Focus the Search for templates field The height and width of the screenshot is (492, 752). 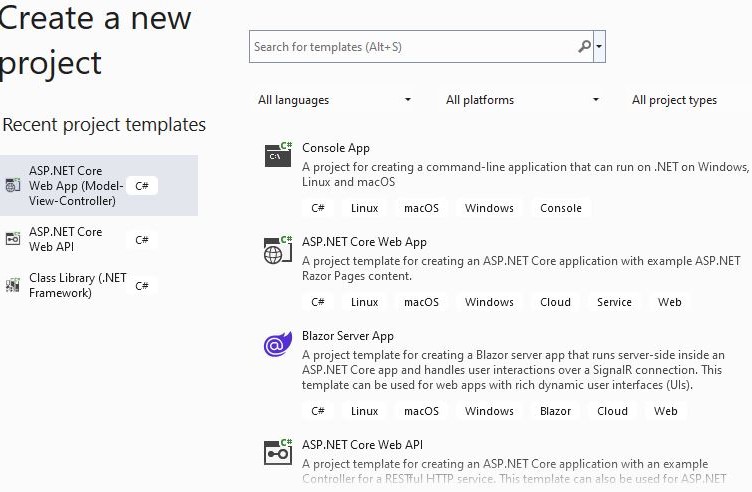[415, 47]
